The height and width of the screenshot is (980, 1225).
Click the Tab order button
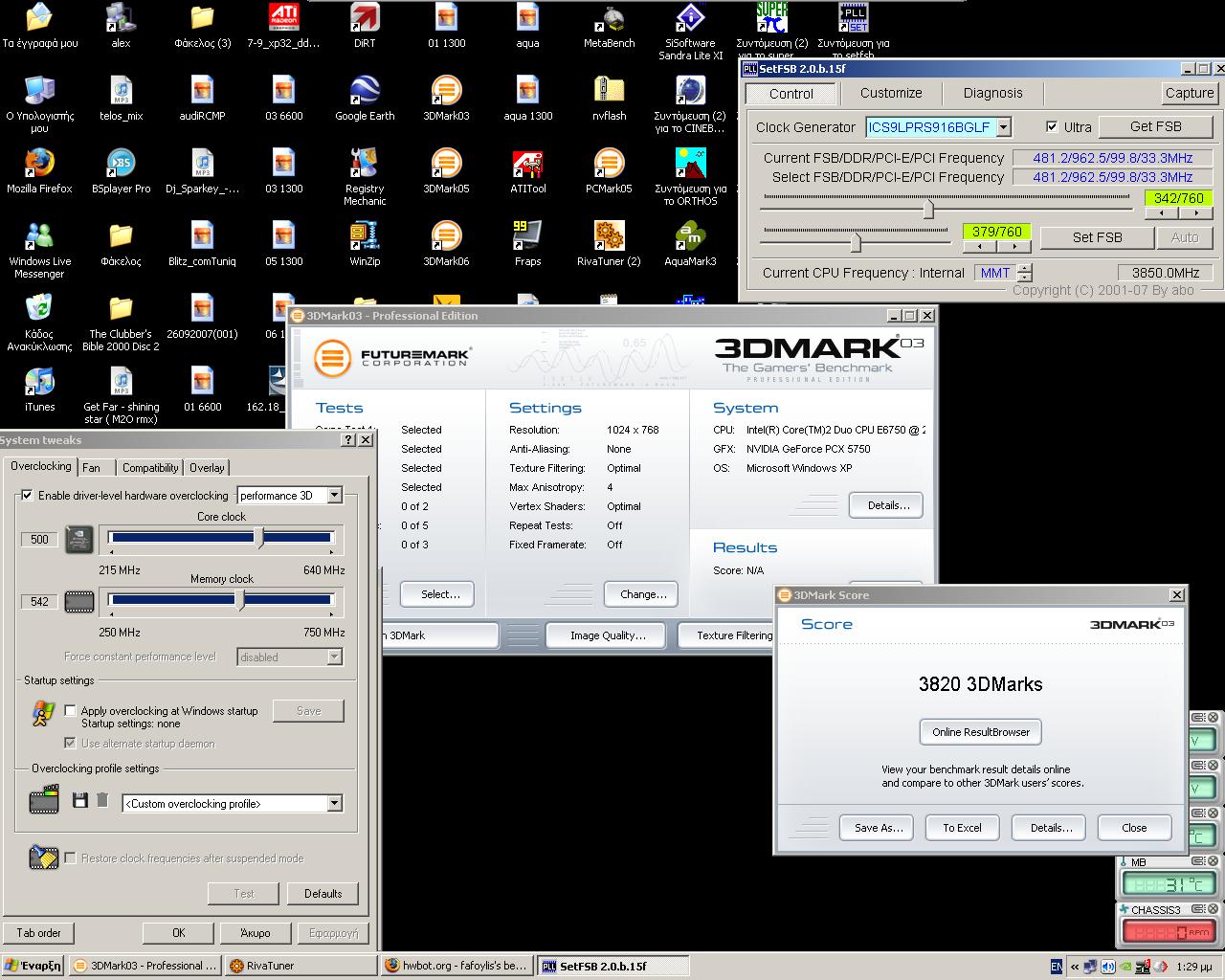(x=38, y=932)
